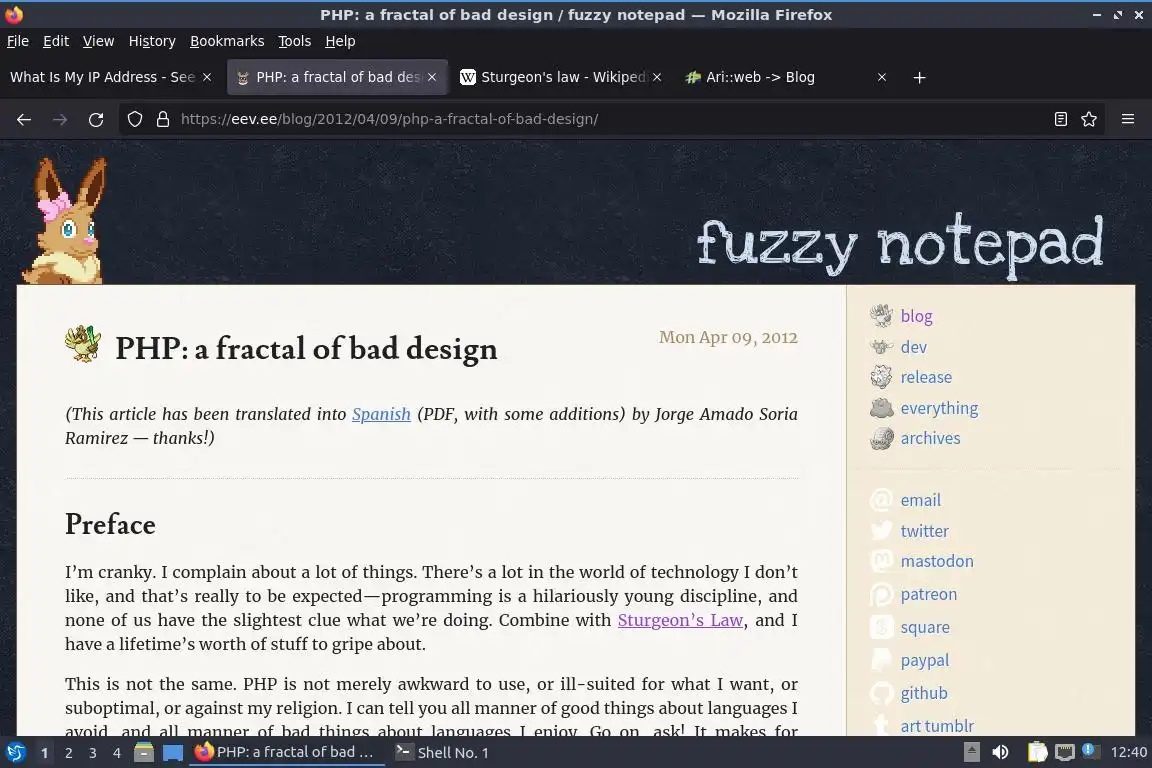Click the site security padlock icon
1152x768 pixels.
coord(162,119)
